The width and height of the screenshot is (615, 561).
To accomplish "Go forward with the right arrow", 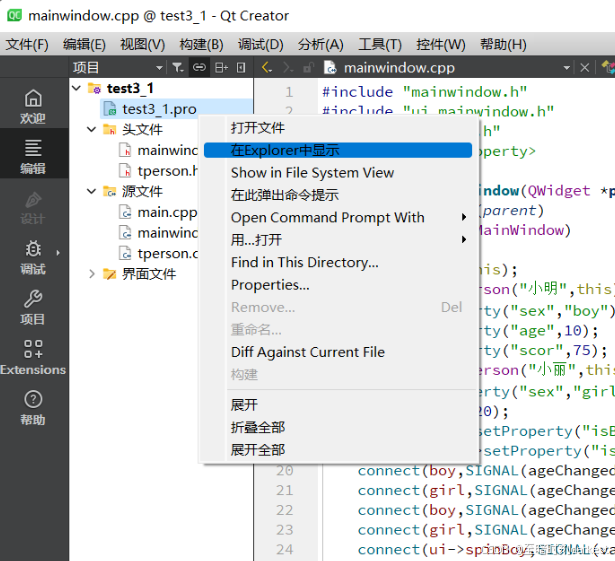I will (x=288, y=68).
